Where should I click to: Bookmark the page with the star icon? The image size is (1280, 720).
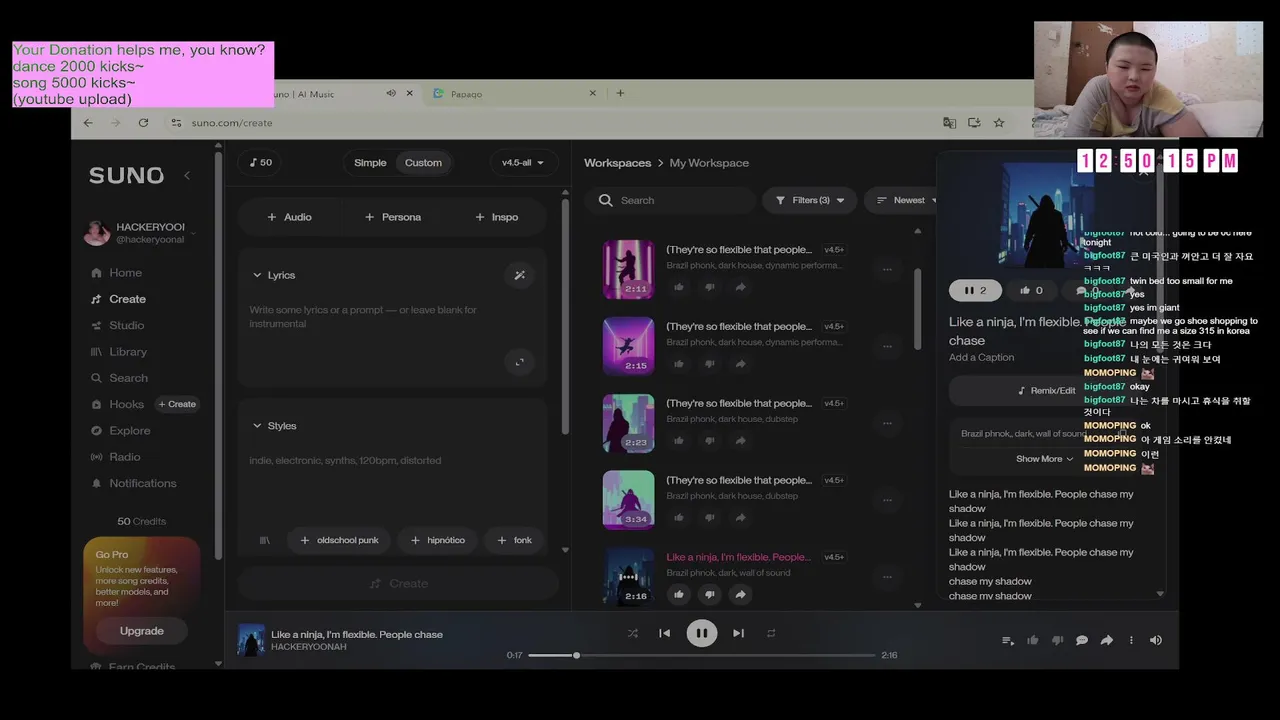coord(999,123)
